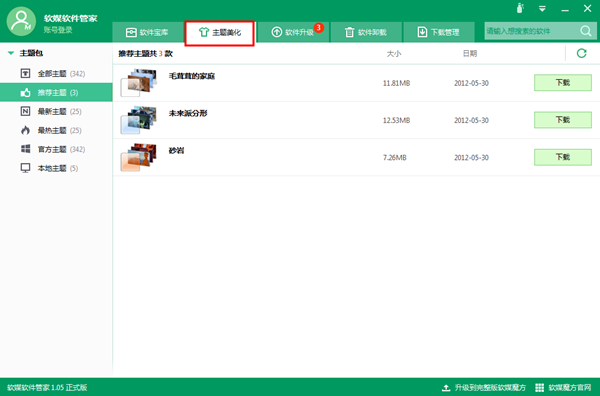
Task: Click the software search input field
Action: (532, 31)
